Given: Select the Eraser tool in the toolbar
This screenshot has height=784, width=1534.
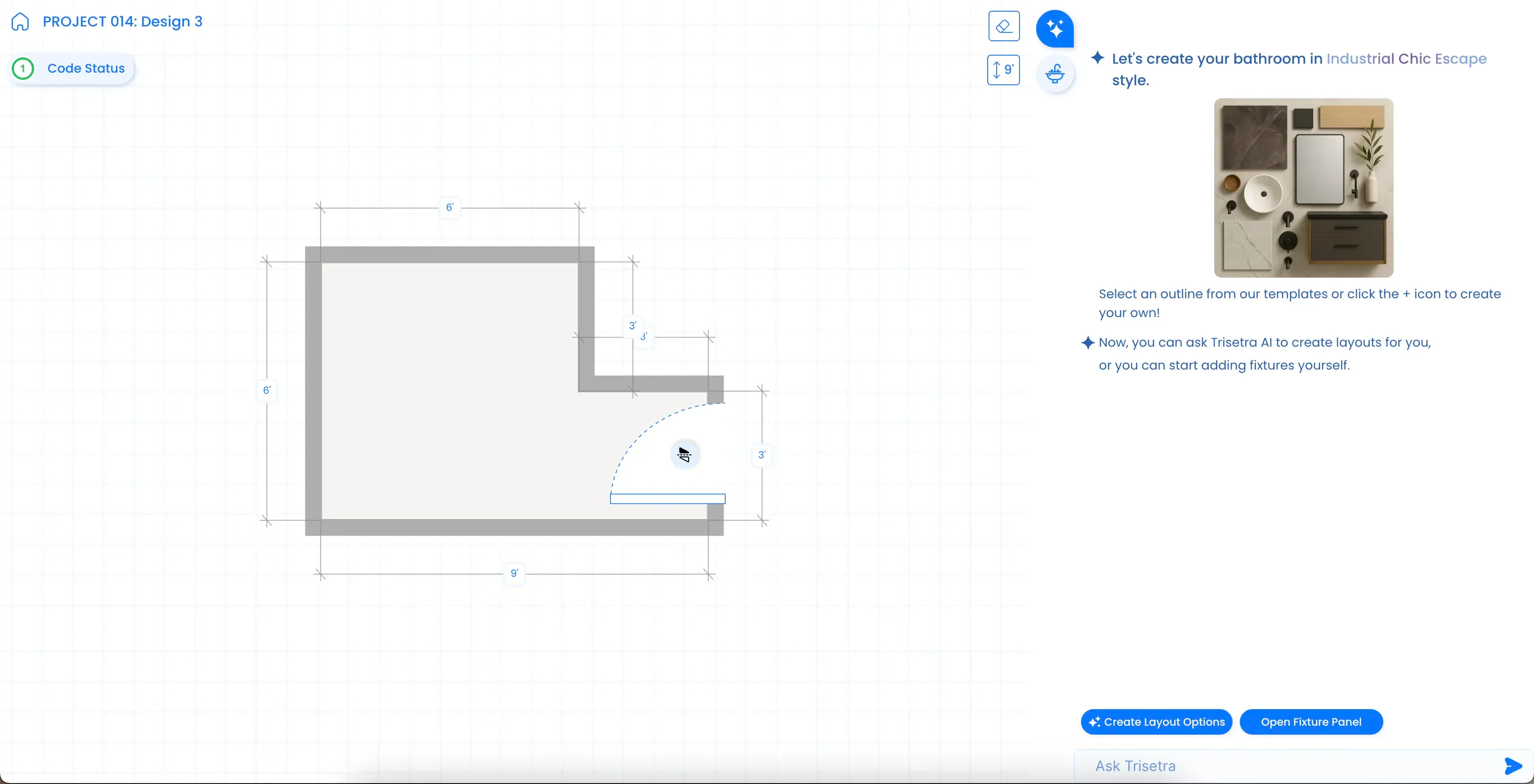Looking at the screenshot, I should (x=1004, y=26).
